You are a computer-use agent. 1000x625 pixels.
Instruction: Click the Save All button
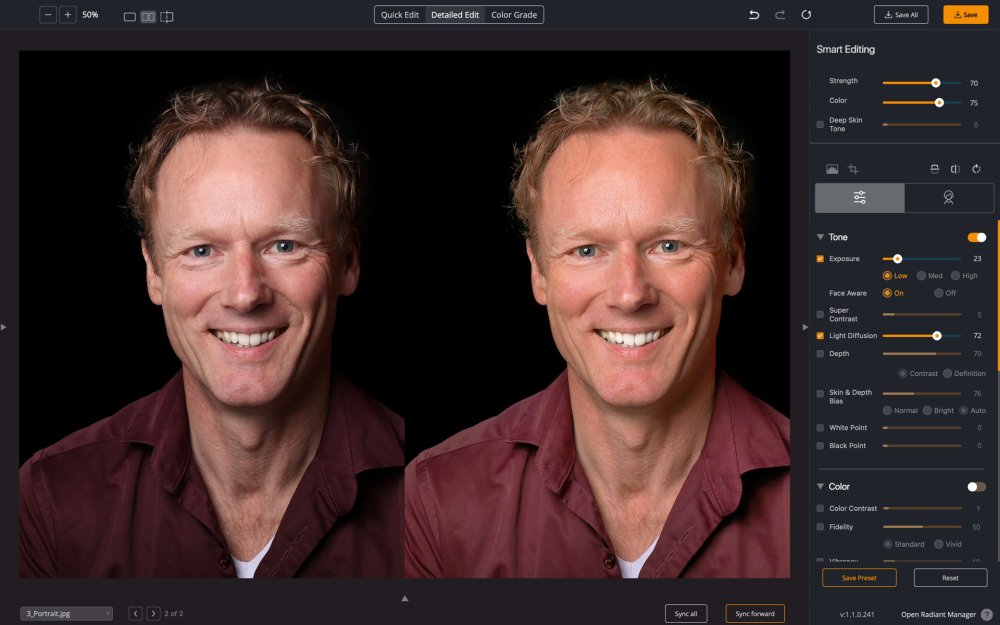click(x=901, y=15)
